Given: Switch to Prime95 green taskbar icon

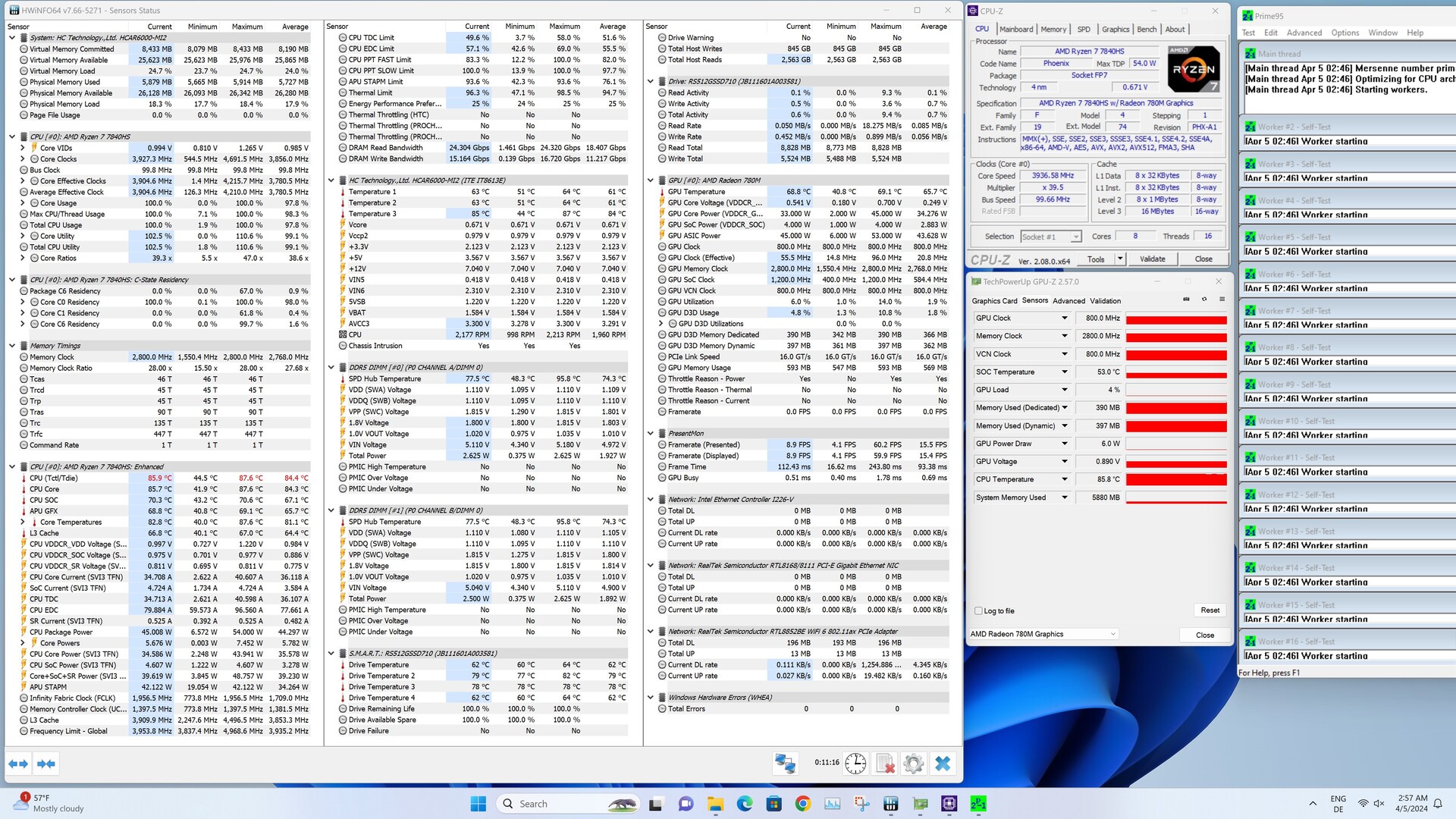Looking at the screenshot, I should coord(978,804).
